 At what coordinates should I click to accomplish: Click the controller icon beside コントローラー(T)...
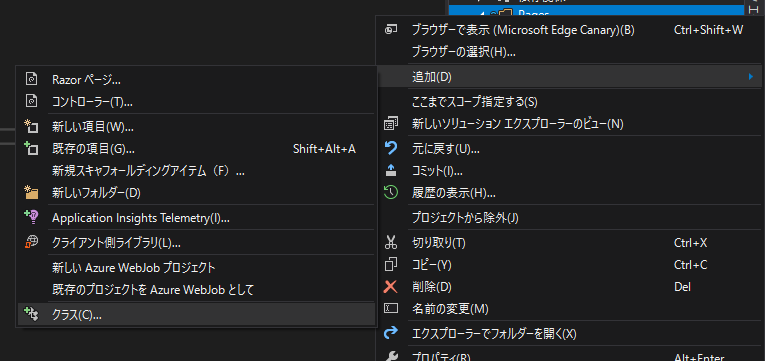coord(31,101)
